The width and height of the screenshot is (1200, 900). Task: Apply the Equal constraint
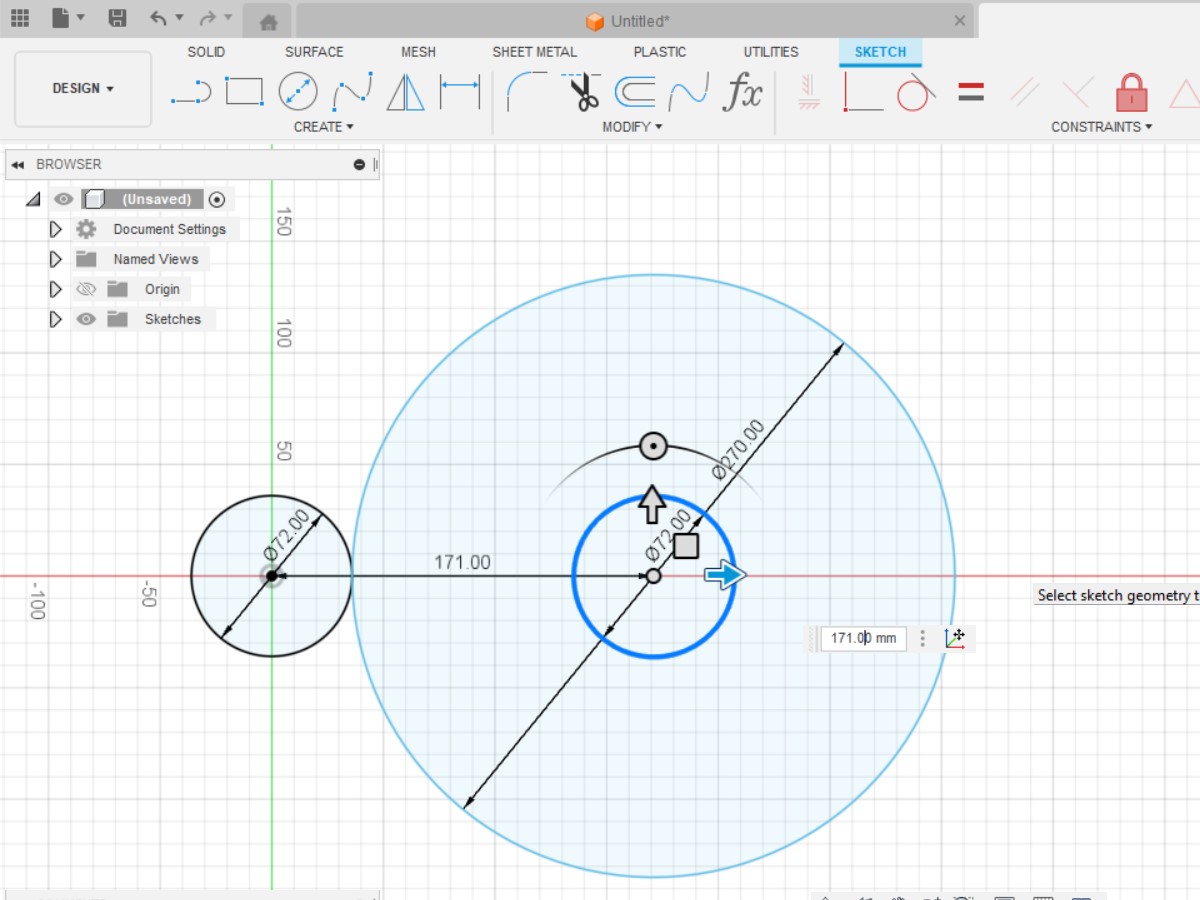tap(969, 90)
